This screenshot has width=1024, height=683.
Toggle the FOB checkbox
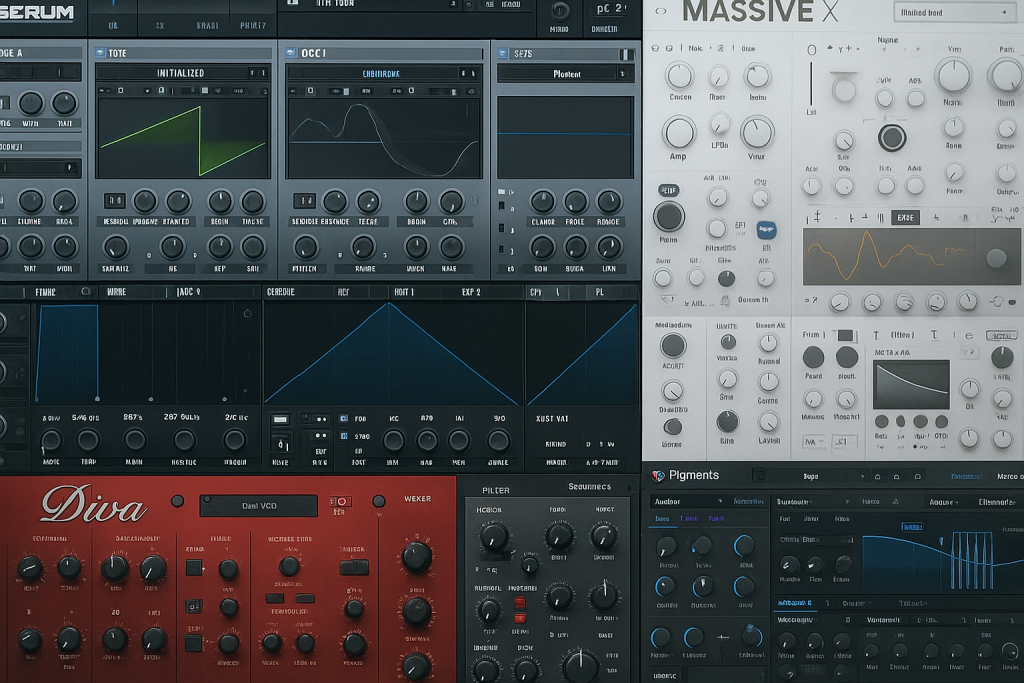point(344,419)
